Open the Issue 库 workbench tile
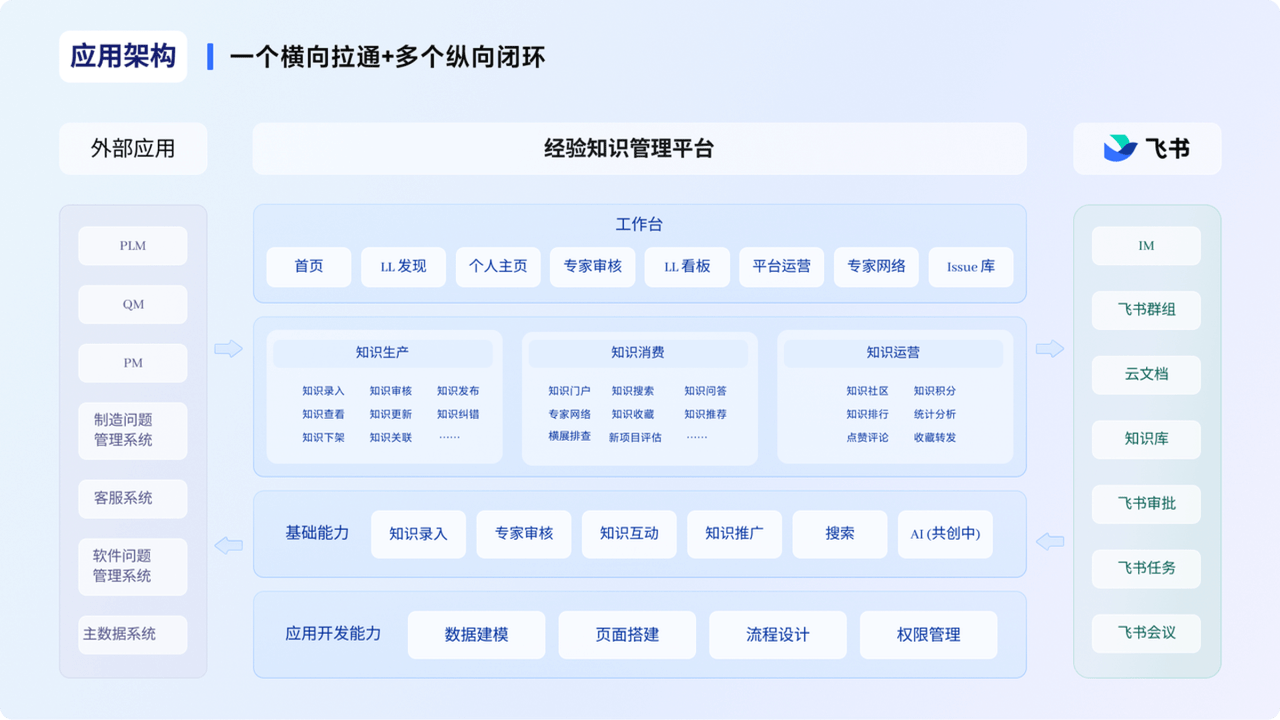 click(971, 267)
